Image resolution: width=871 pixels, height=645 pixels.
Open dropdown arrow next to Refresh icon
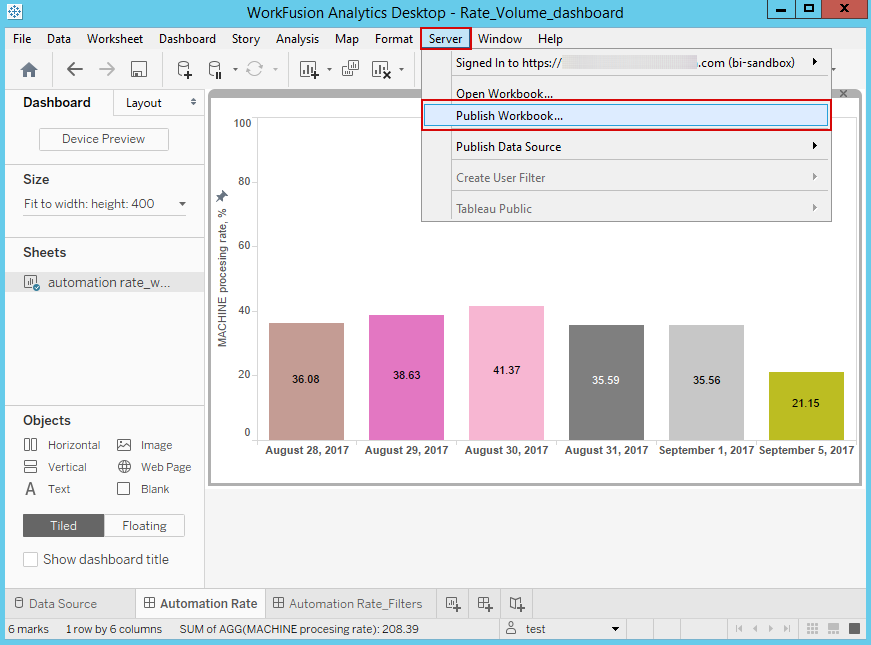coord(275,70)
